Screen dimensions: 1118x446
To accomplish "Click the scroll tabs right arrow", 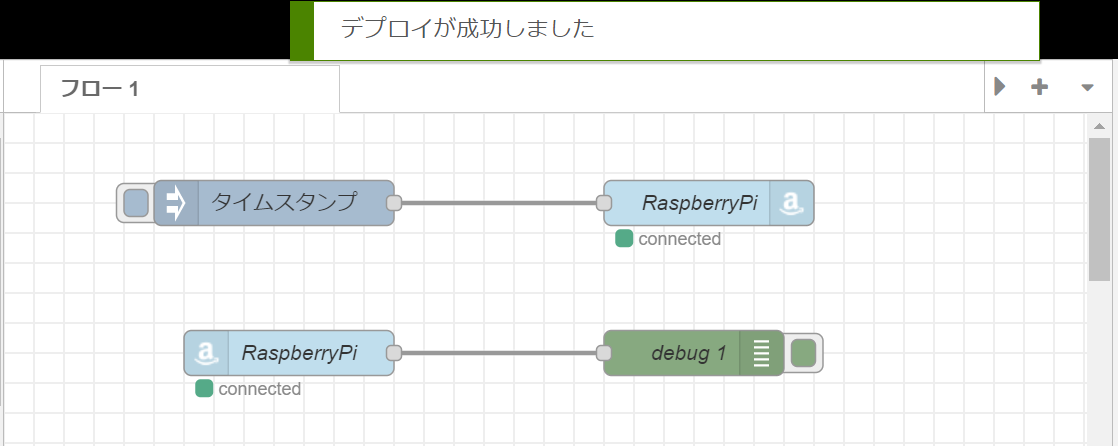I will coord(1000,87).
